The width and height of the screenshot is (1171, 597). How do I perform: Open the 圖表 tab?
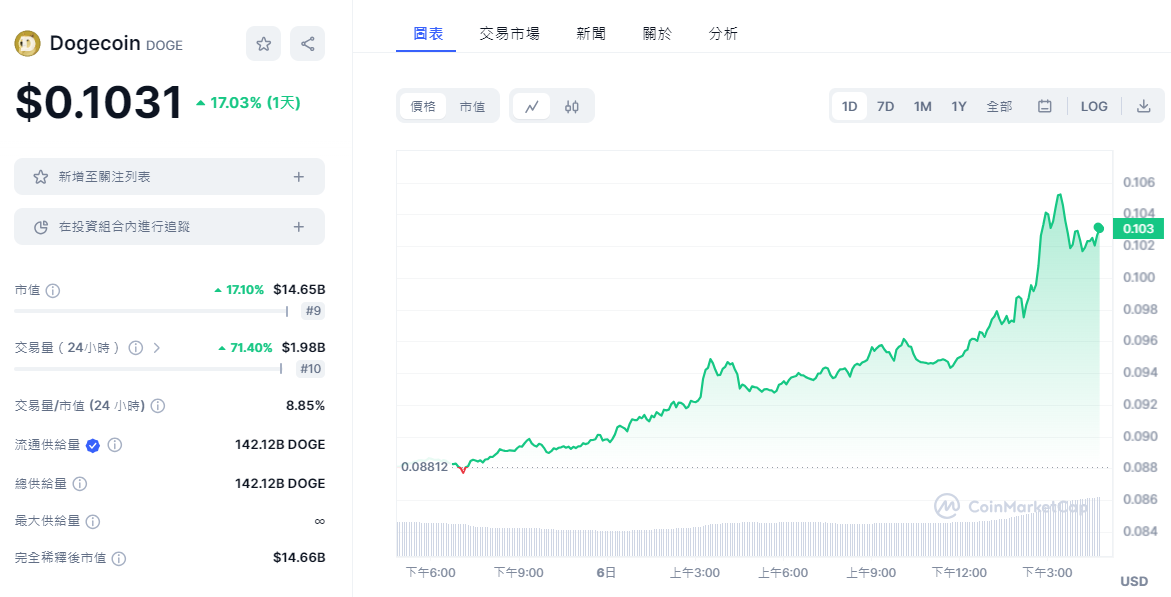(x=428, y=34)
